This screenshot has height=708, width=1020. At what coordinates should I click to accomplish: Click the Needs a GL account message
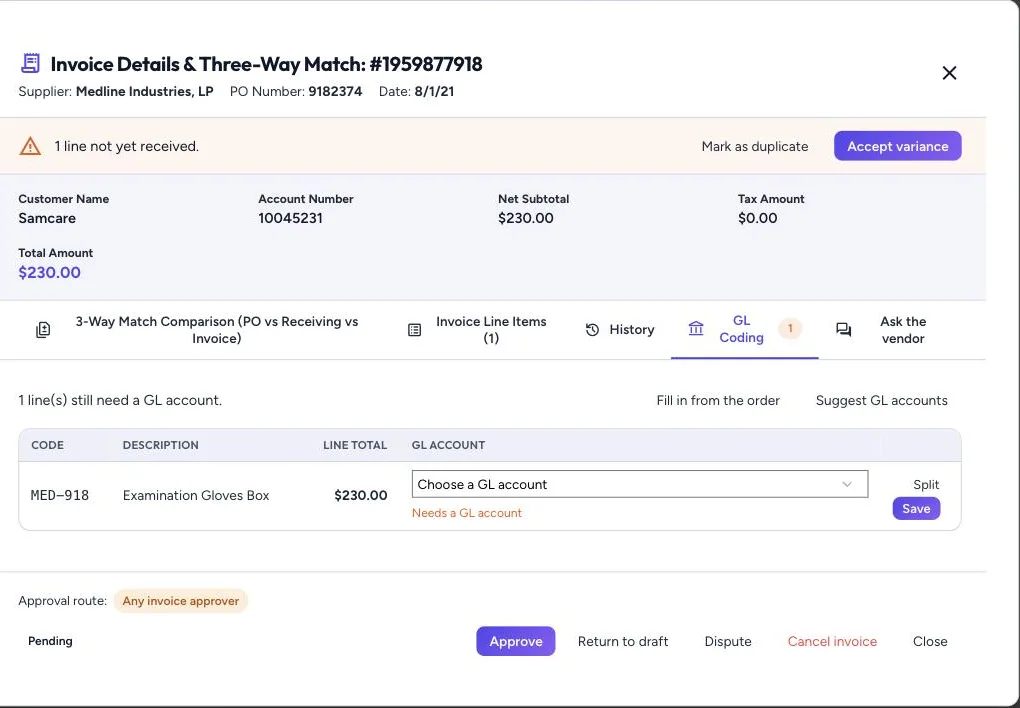pyautogui.click(x=466, y=513)
